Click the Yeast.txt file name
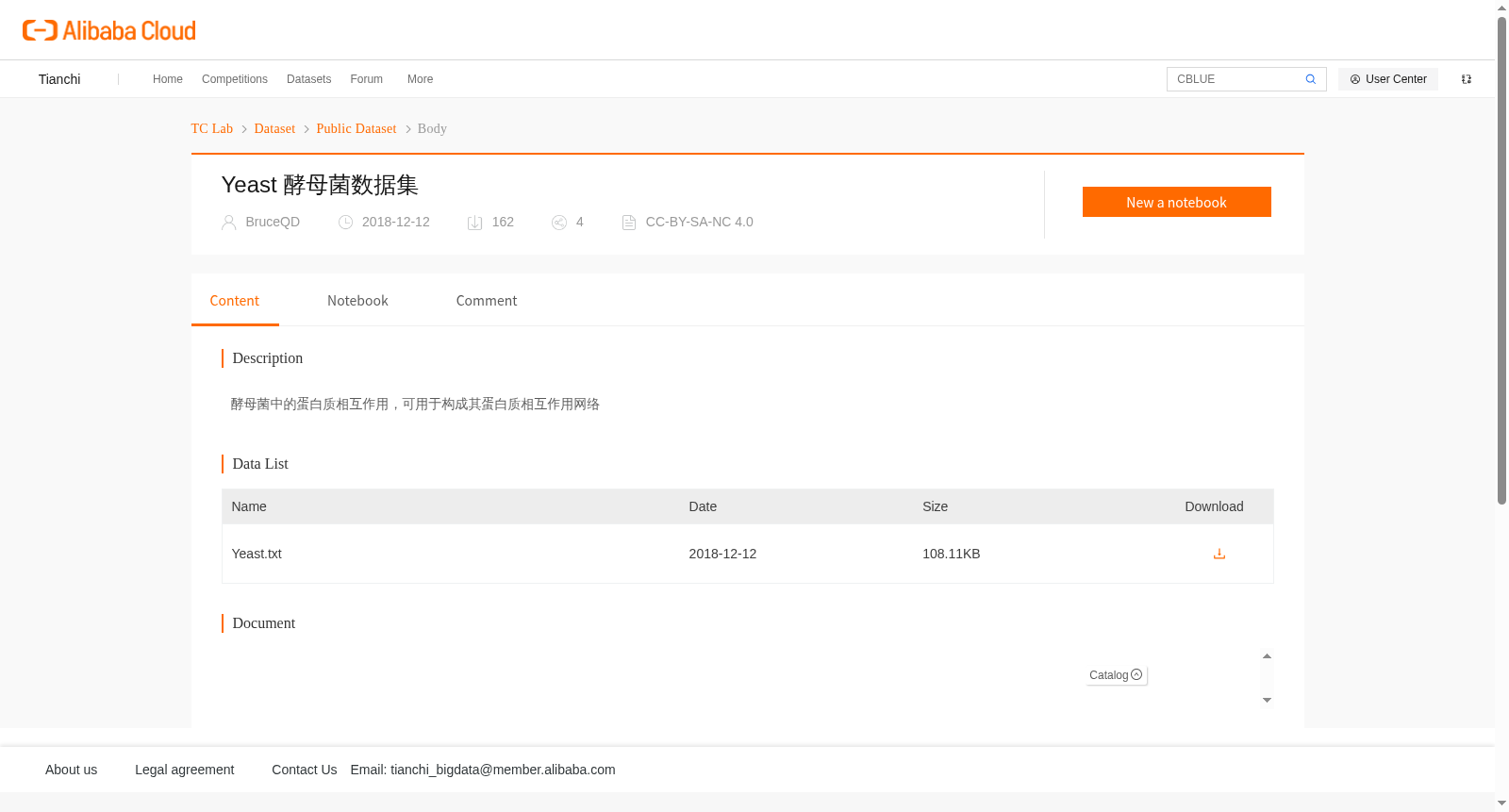 257,554
